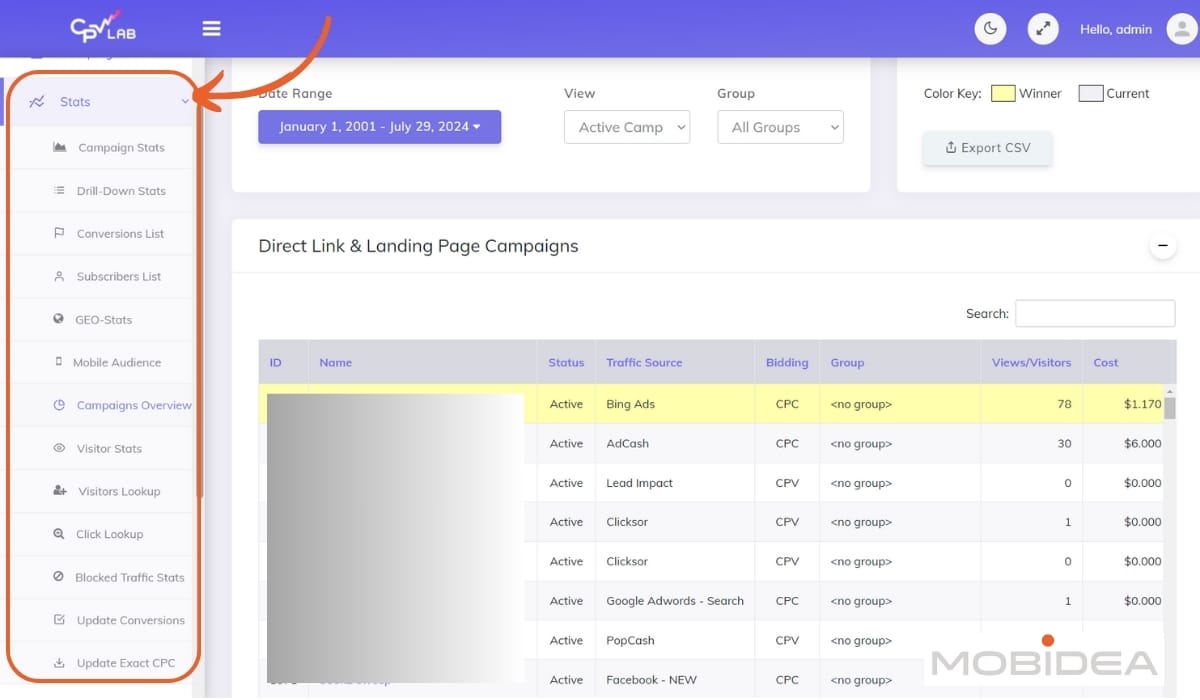Image resolution: width=1200 pixels, height=700 pixels.
Task: Click the Click Lookup magnifier icon
Action: click(59, 534)
